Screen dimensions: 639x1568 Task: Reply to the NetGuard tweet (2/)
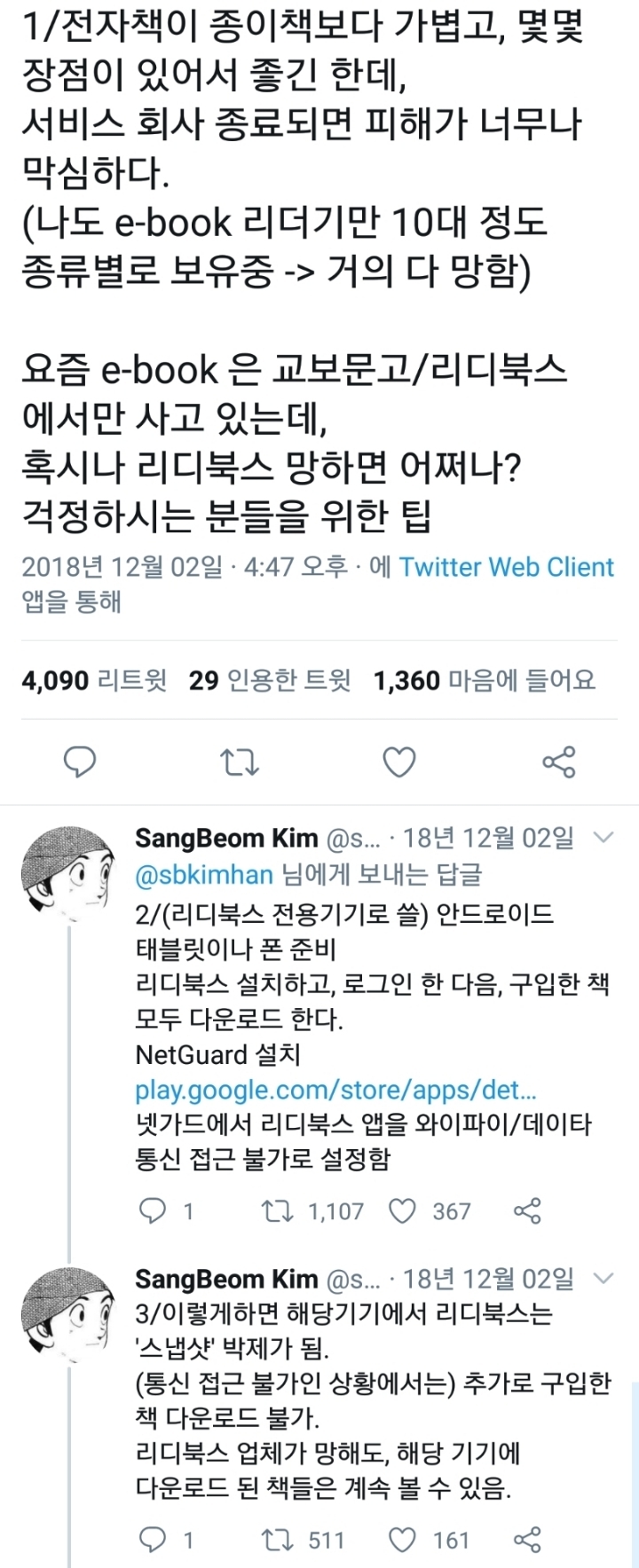154,1211
